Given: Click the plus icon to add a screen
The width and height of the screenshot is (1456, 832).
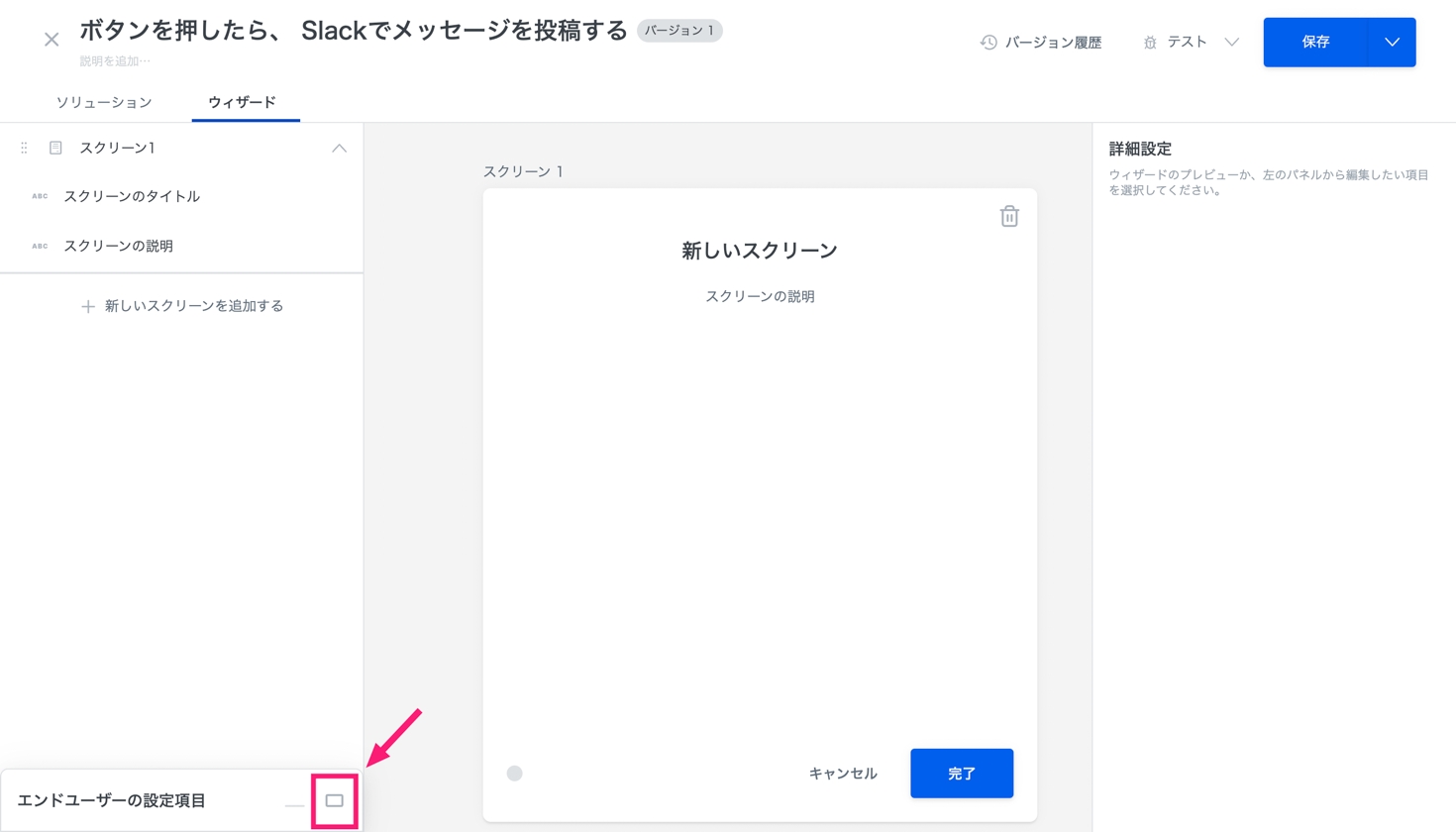Looking at the screenshot, I should click(x=88, y=307).
